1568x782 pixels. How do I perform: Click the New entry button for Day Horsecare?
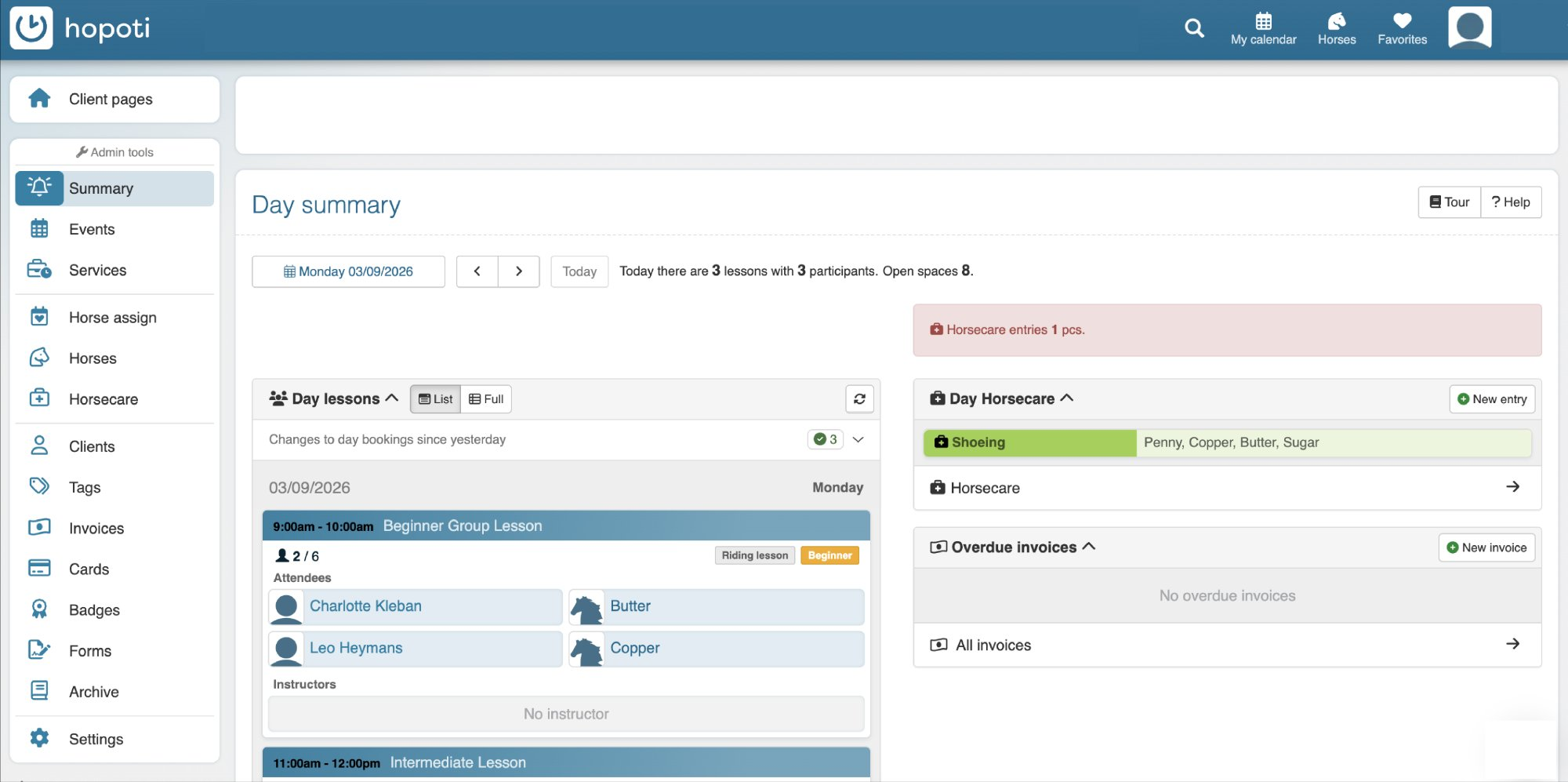click(x=1492, y=398)
